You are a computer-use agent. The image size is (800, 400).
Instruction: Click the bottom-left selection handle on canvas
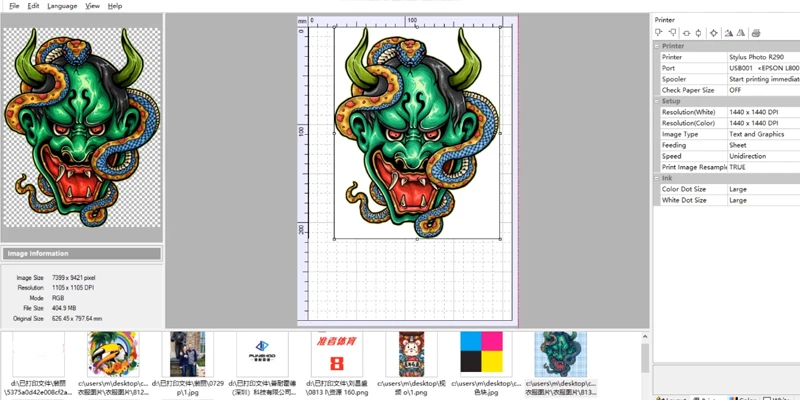point(335,239)
